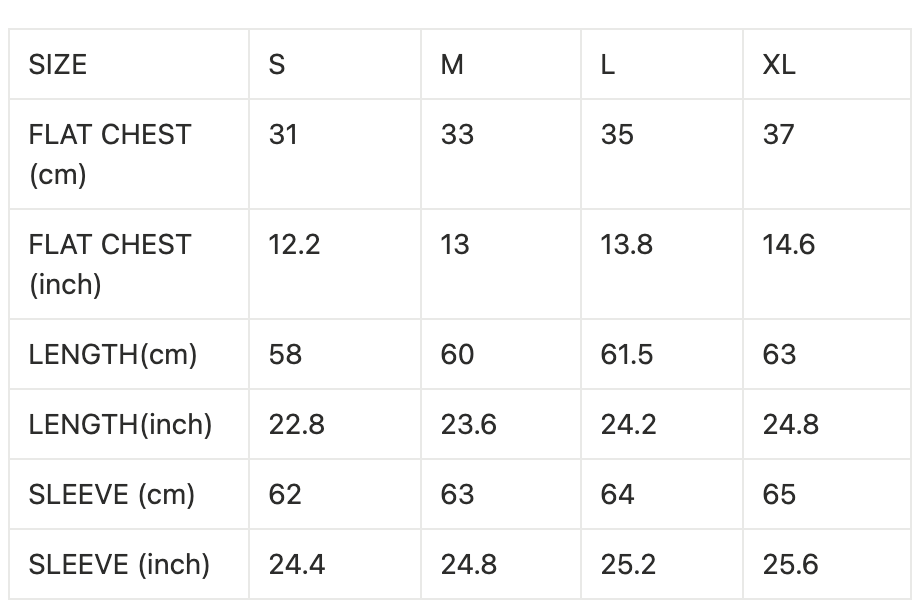Click the SLEEVE (cm) row label

(x=112, y=494)
